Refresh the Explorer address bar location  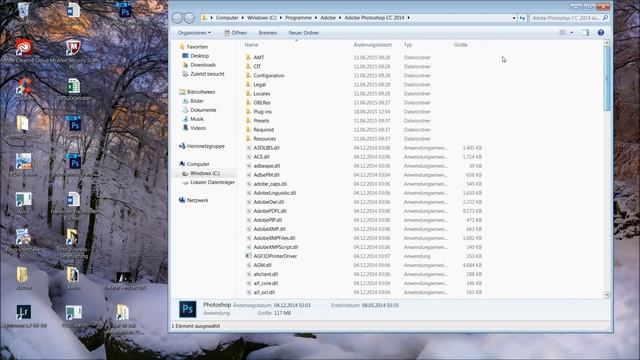[x=522, y=18]
